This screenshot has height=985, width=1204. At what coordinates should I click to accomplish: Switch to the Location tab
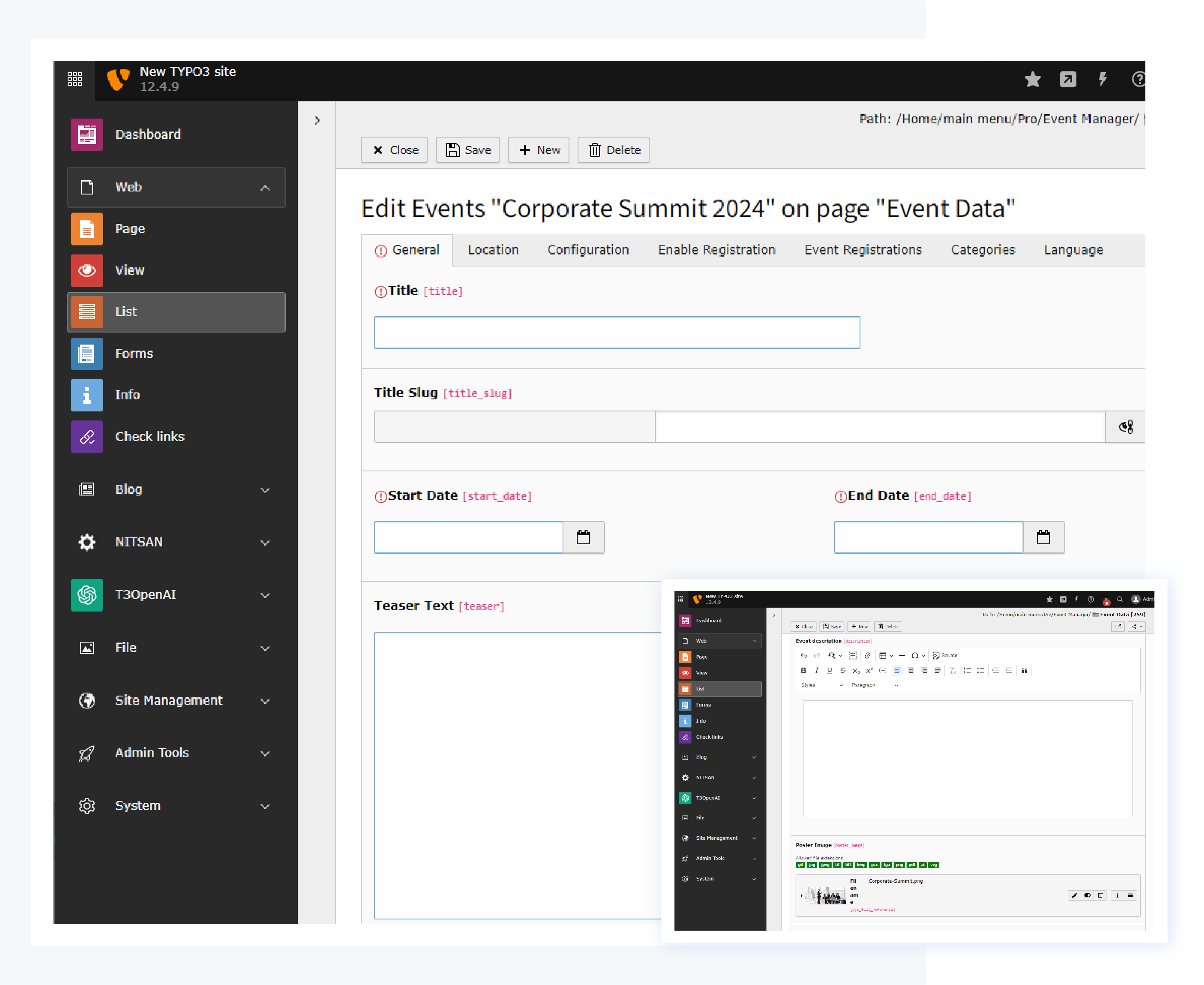click(x=493, y=250)
